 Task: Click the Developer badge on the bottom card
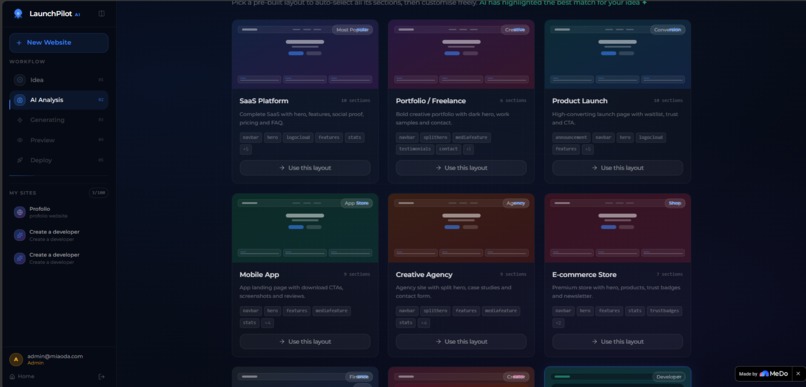[669, 377]
